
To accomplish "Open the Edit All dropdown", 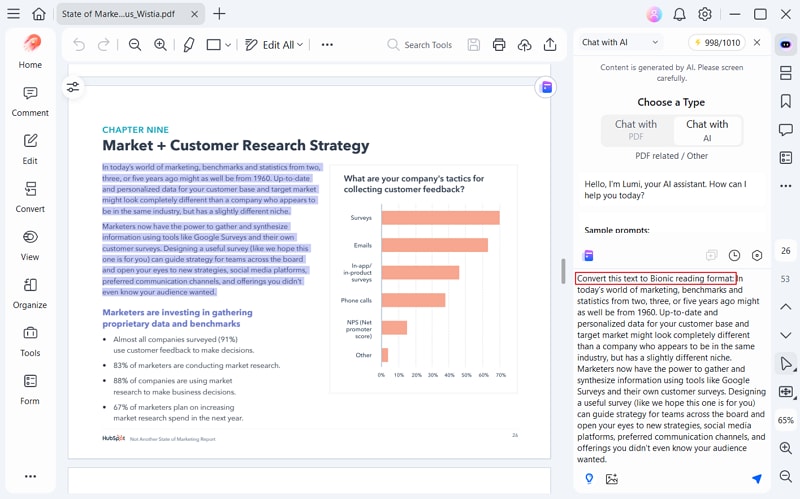I will (274, 45).
